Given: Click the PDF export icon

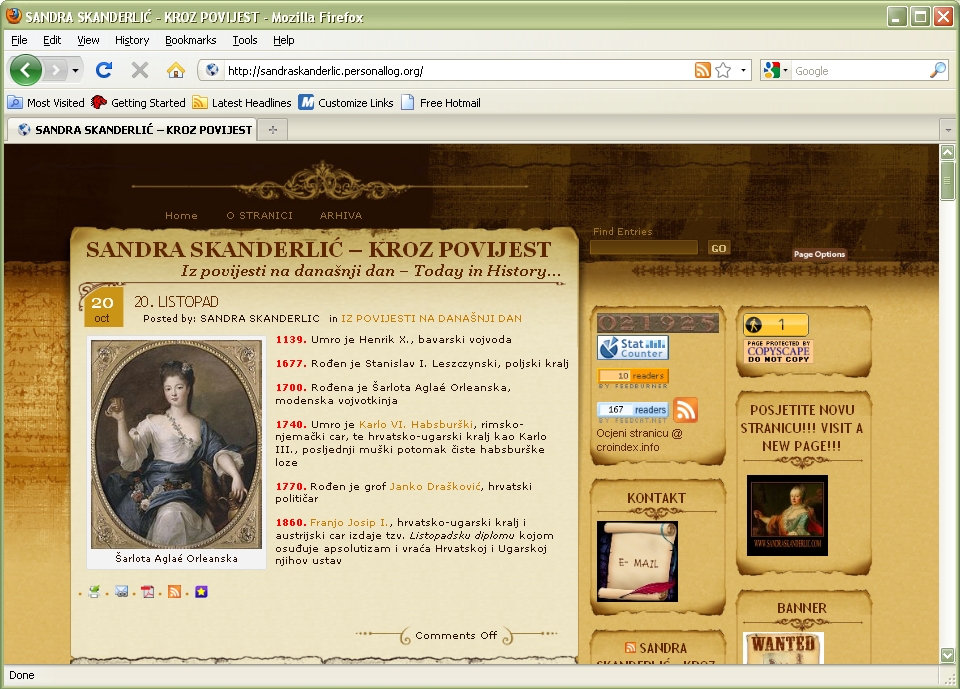Looking at the screenshot, I should (148, 592).
